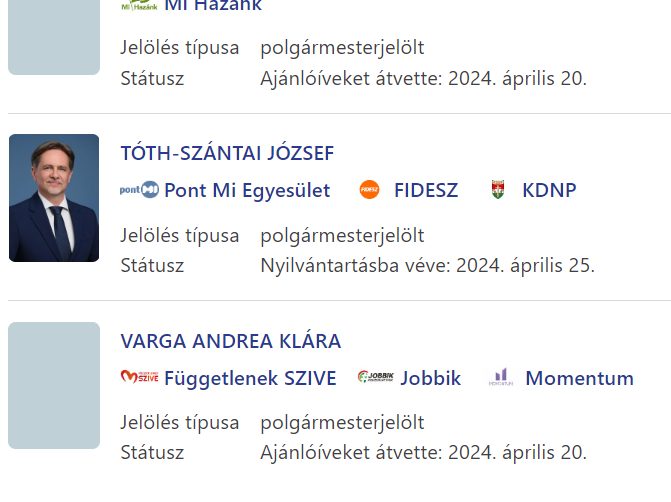Open the Függetlenek SZIVE text link
The width and height of the screenshot is (671, 502).
pos(250,378)
